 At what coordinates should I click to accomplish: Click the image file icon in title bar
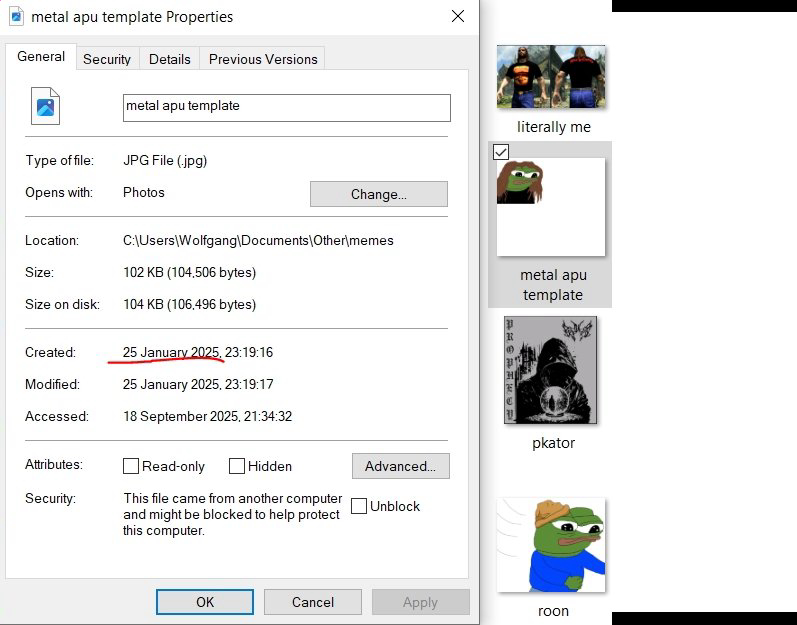[16, 16]
